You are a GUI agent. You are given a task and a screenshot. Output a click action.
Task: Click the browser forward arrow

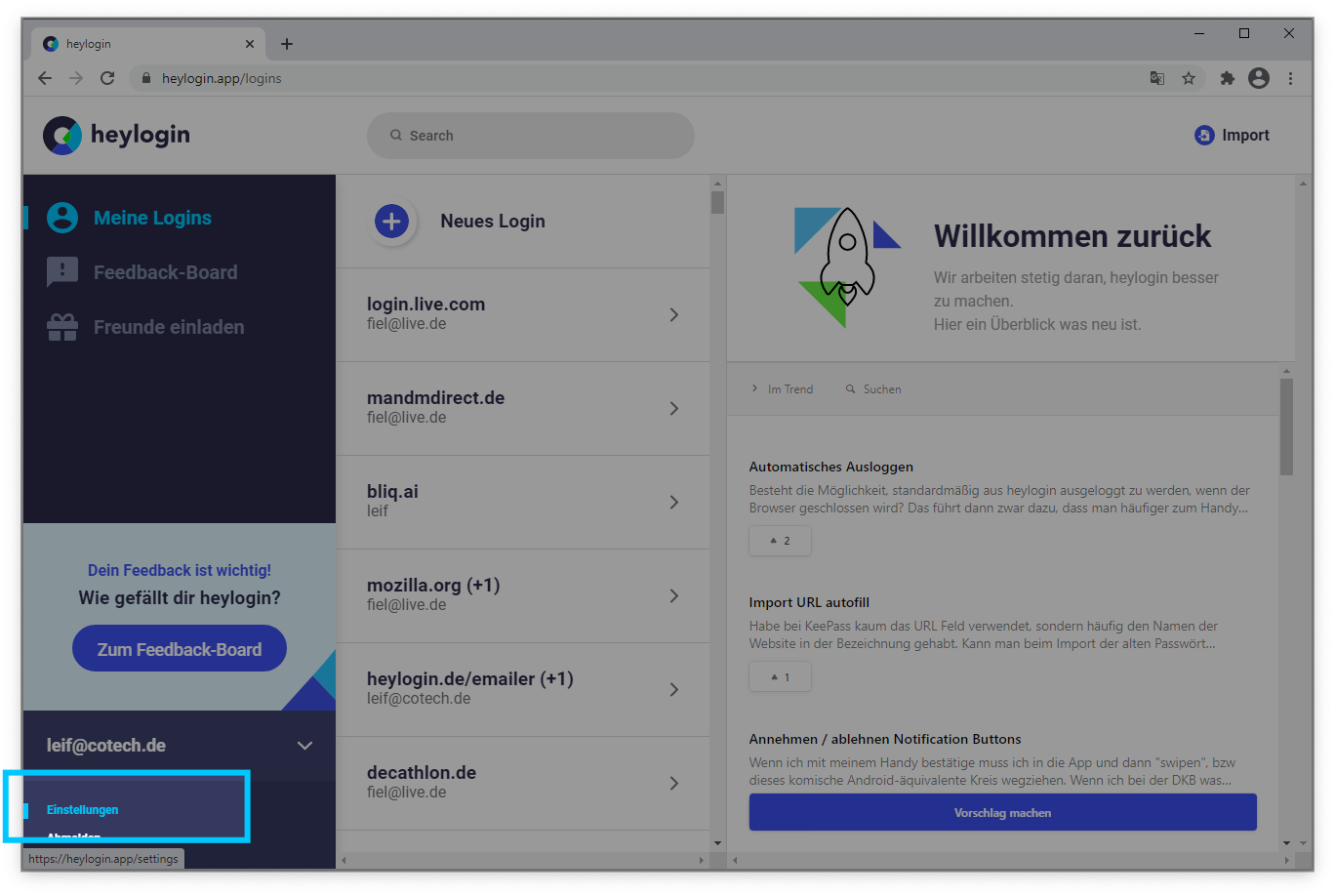76,78
